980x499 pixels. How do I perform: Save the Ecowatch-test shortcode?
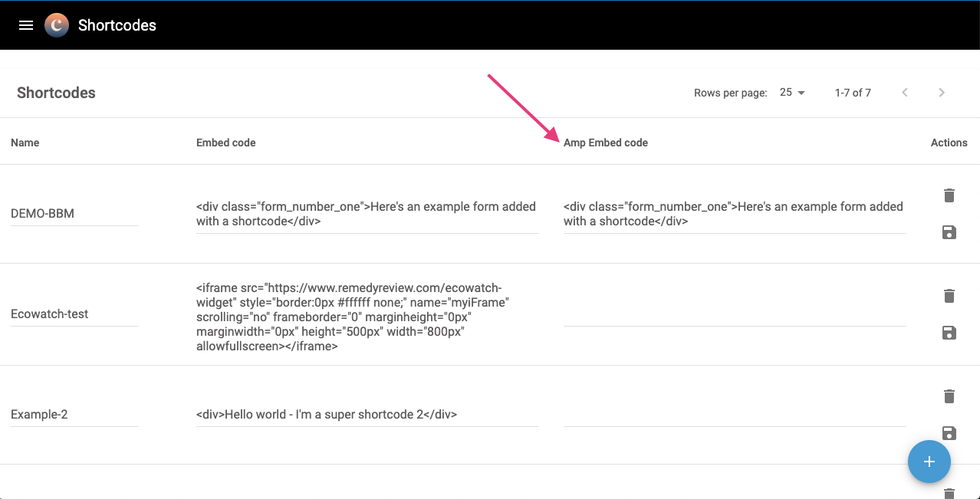(949, 332)
